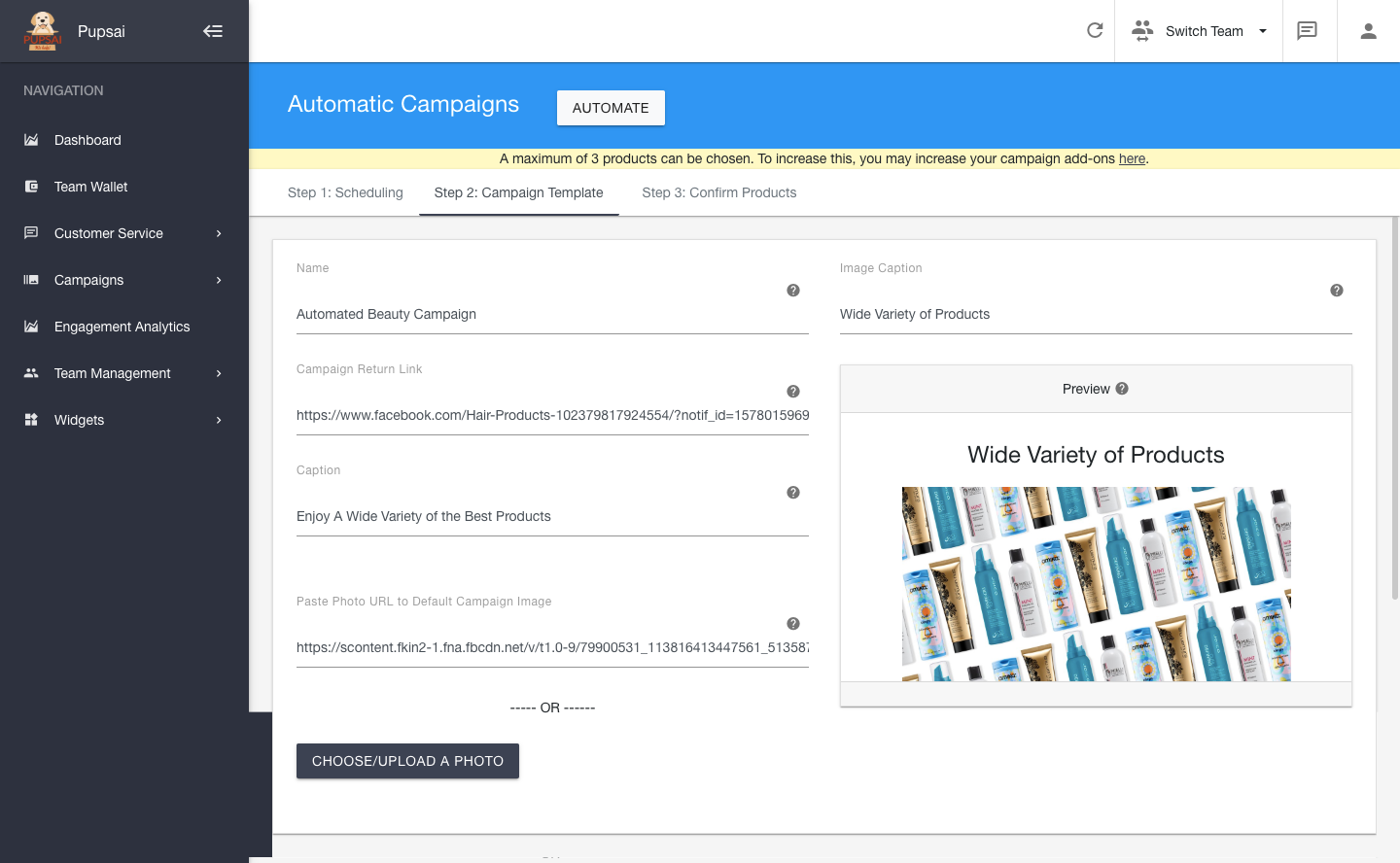This screenshot has height=863, width=1400.
Task: Go to Step 3: Confirm Products tab
Action: (x=718, y=192)
